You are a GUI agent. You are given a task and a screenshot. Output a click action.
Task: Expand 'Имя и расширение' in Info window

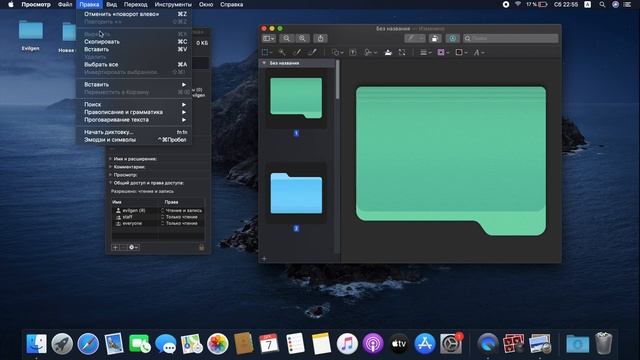[x=110, y=159]
